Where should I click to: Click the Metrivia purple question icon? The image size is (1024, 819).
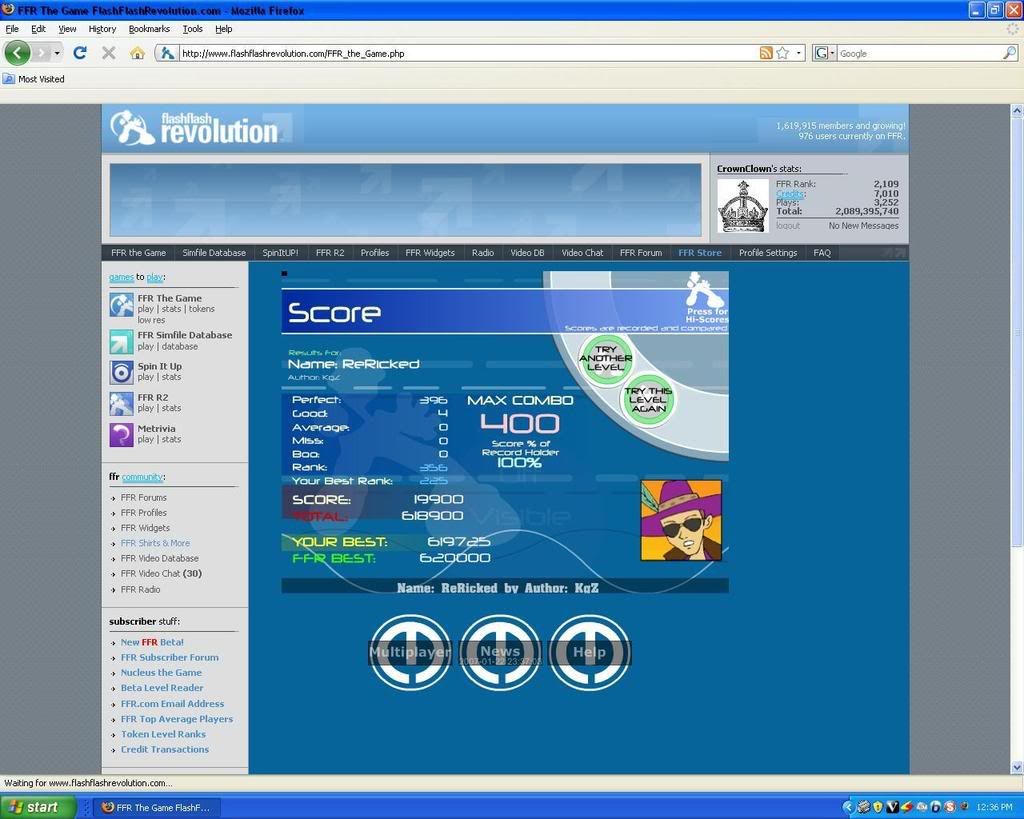121,434
